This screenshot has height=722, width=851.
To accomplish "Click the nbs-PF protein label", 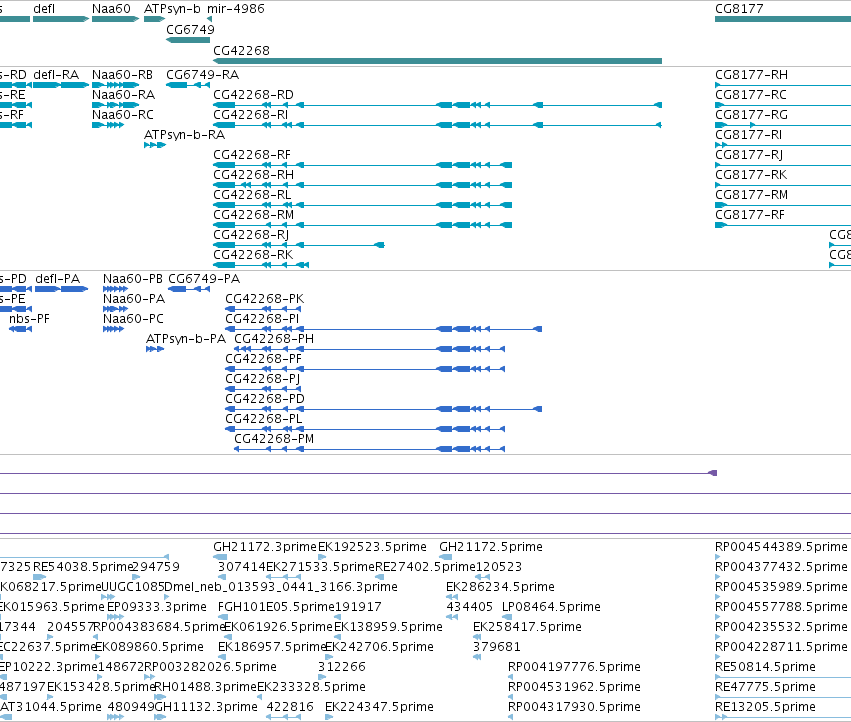I will (29, 319).
